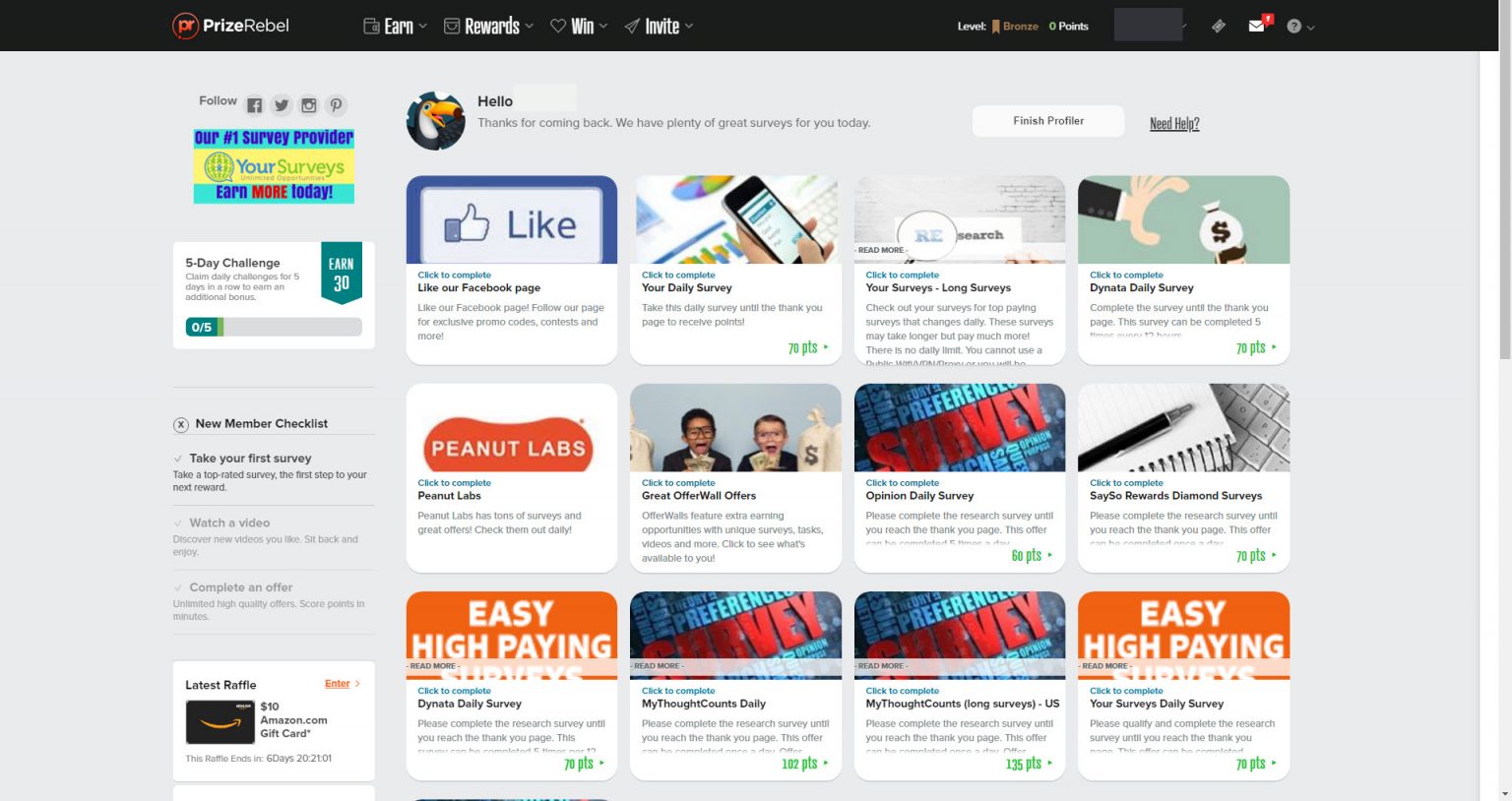This screenshot has height=801, width=1512.
Task: Click the Need Help? link
Action: click(x=1174, y=123)
